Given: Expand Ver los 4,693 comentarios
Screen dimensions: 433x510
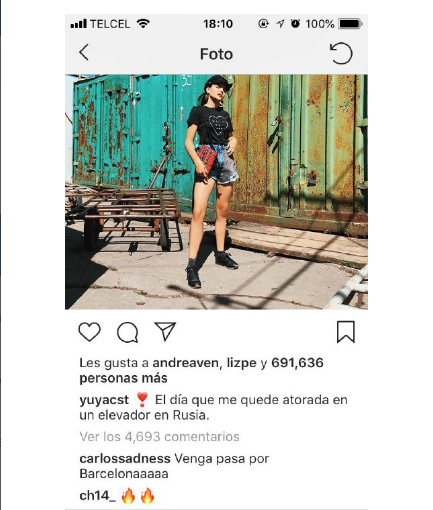Looking at the screenshot, I should pos(159,437).
